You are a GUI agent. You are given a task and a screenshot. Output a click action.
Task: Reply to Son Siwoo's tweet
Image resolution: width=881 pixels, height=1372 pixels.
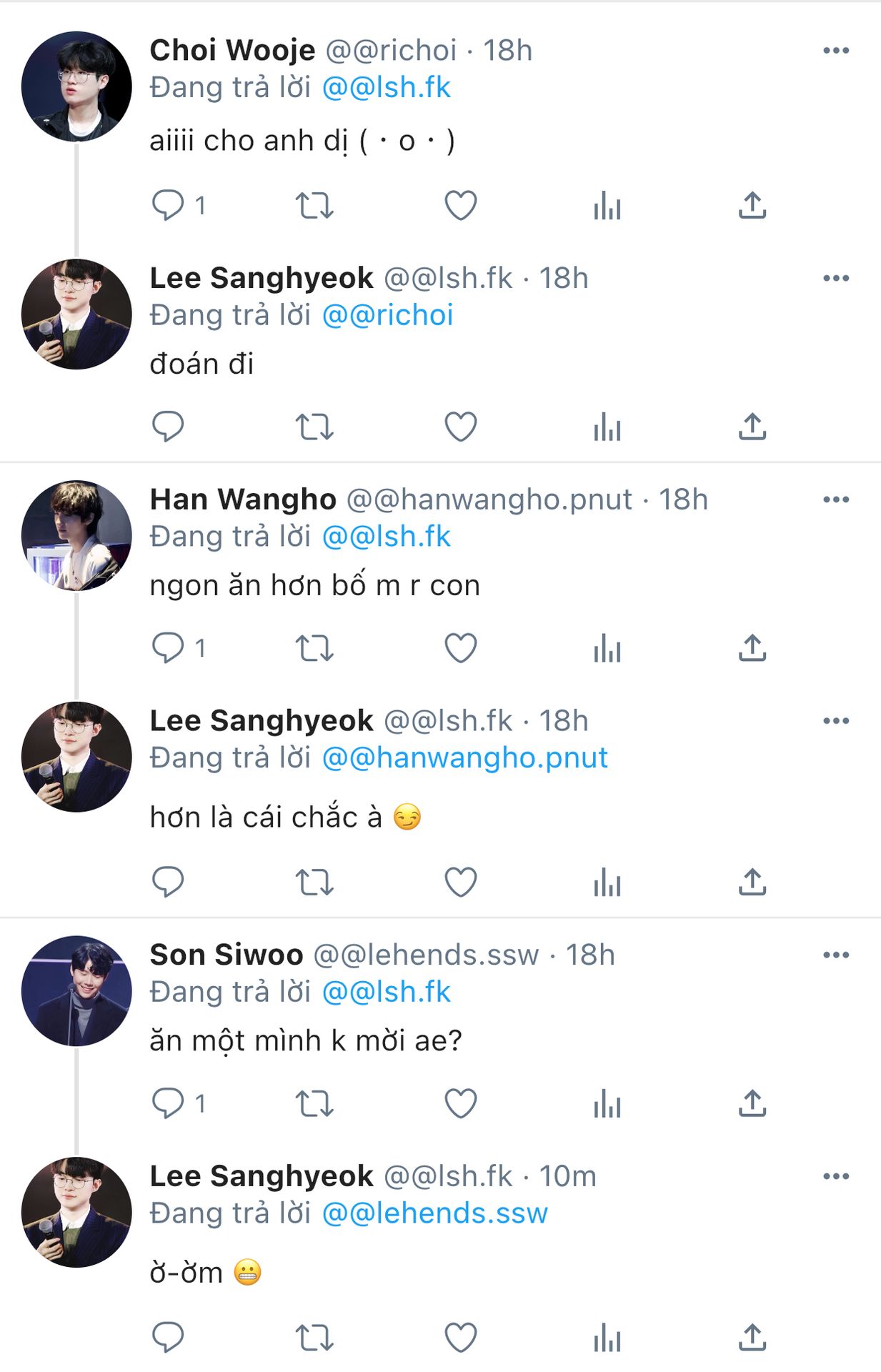(168, 1103)
